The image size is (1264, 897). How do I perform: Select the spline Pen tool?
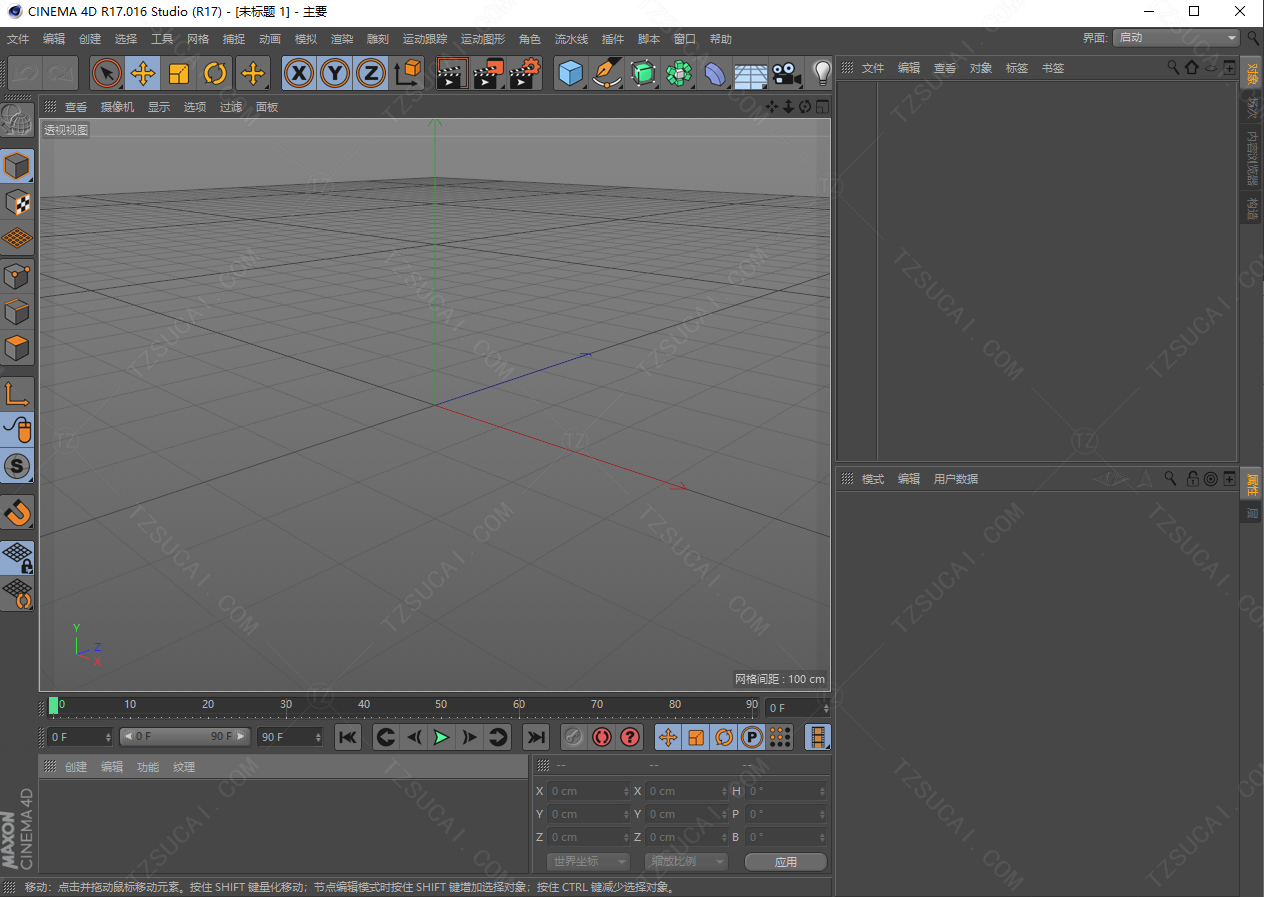coord(606,73)
